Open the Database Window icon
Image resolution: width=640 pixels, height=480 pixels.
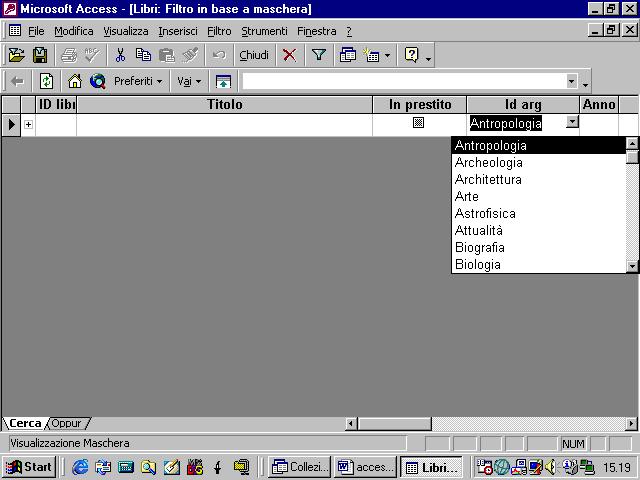pos(348,55)
